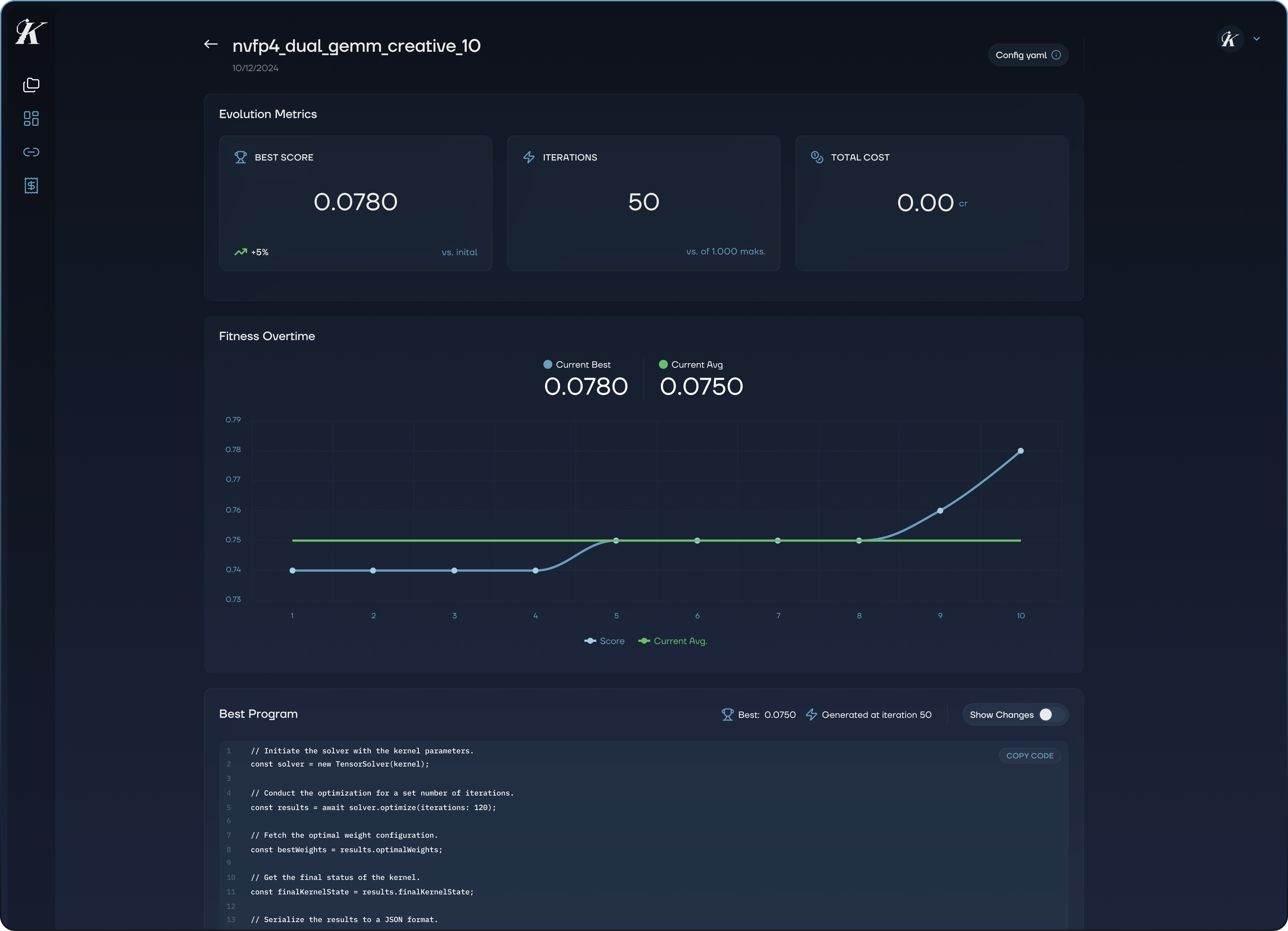Click the Iterations lightning bolt icon

click(x=529, y=157)
